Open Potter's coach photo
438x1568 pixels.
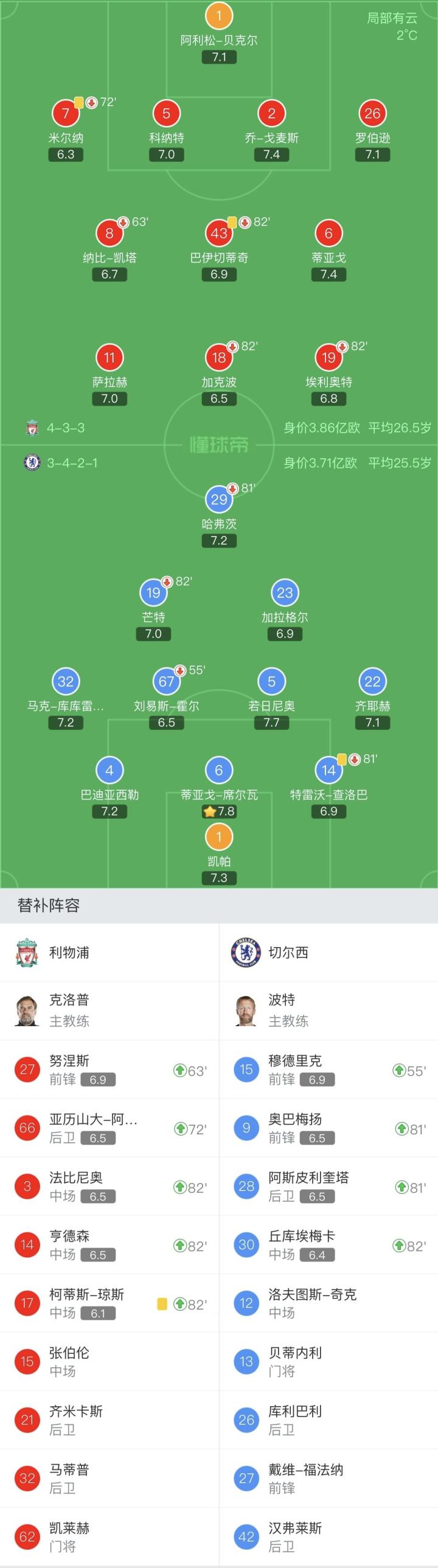(x=246, y=1010)
